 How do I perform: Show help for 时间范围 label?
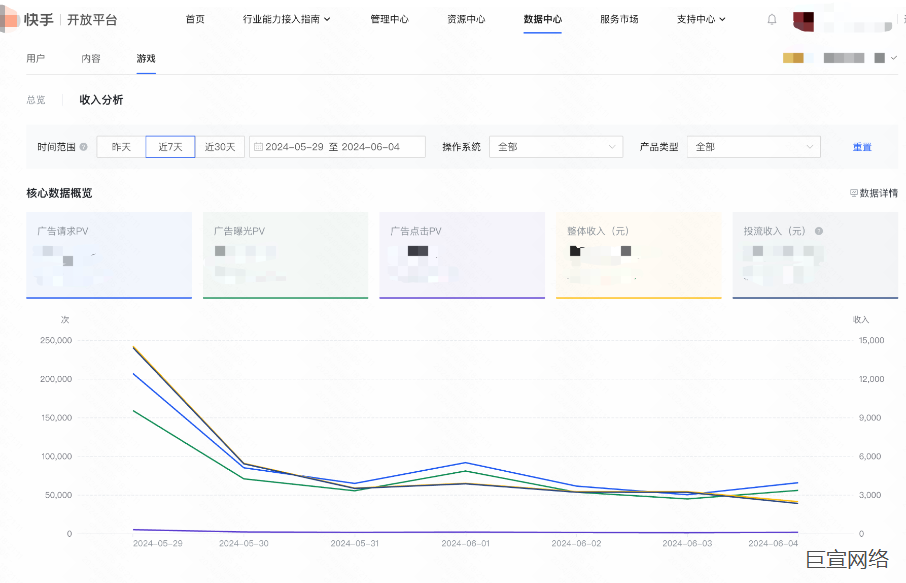tap(83, 147)
